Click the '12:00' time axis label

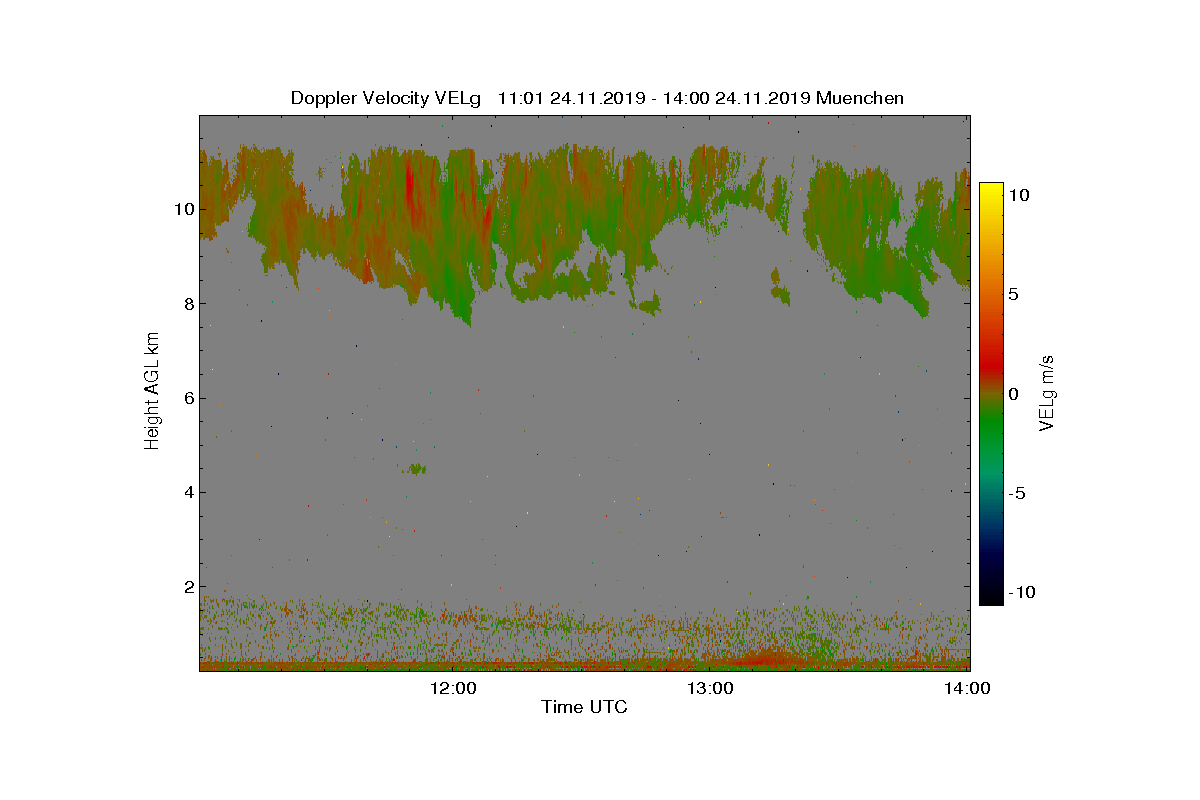[x=454, y=688]
